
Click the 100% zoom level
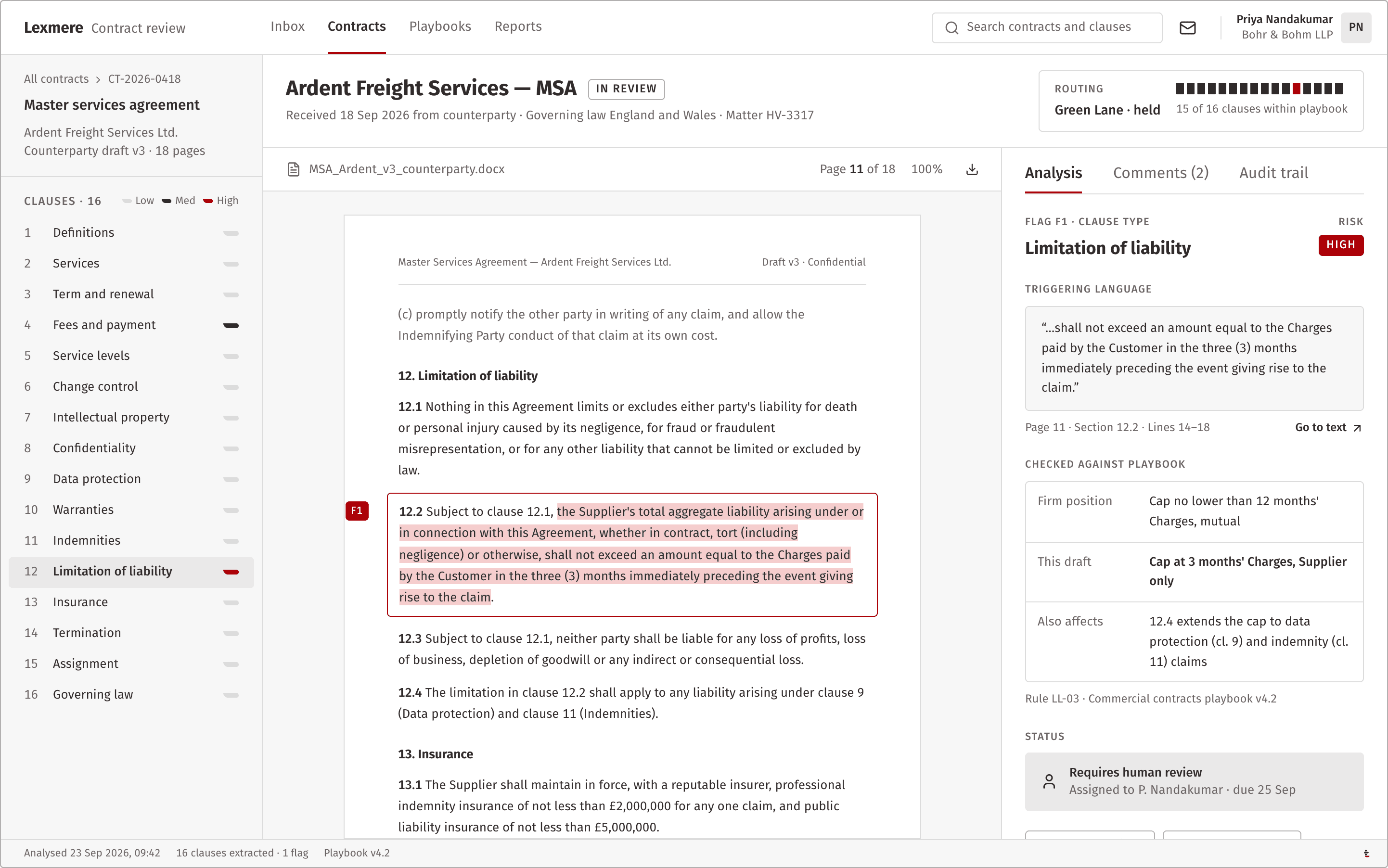[x=926, y=169]
